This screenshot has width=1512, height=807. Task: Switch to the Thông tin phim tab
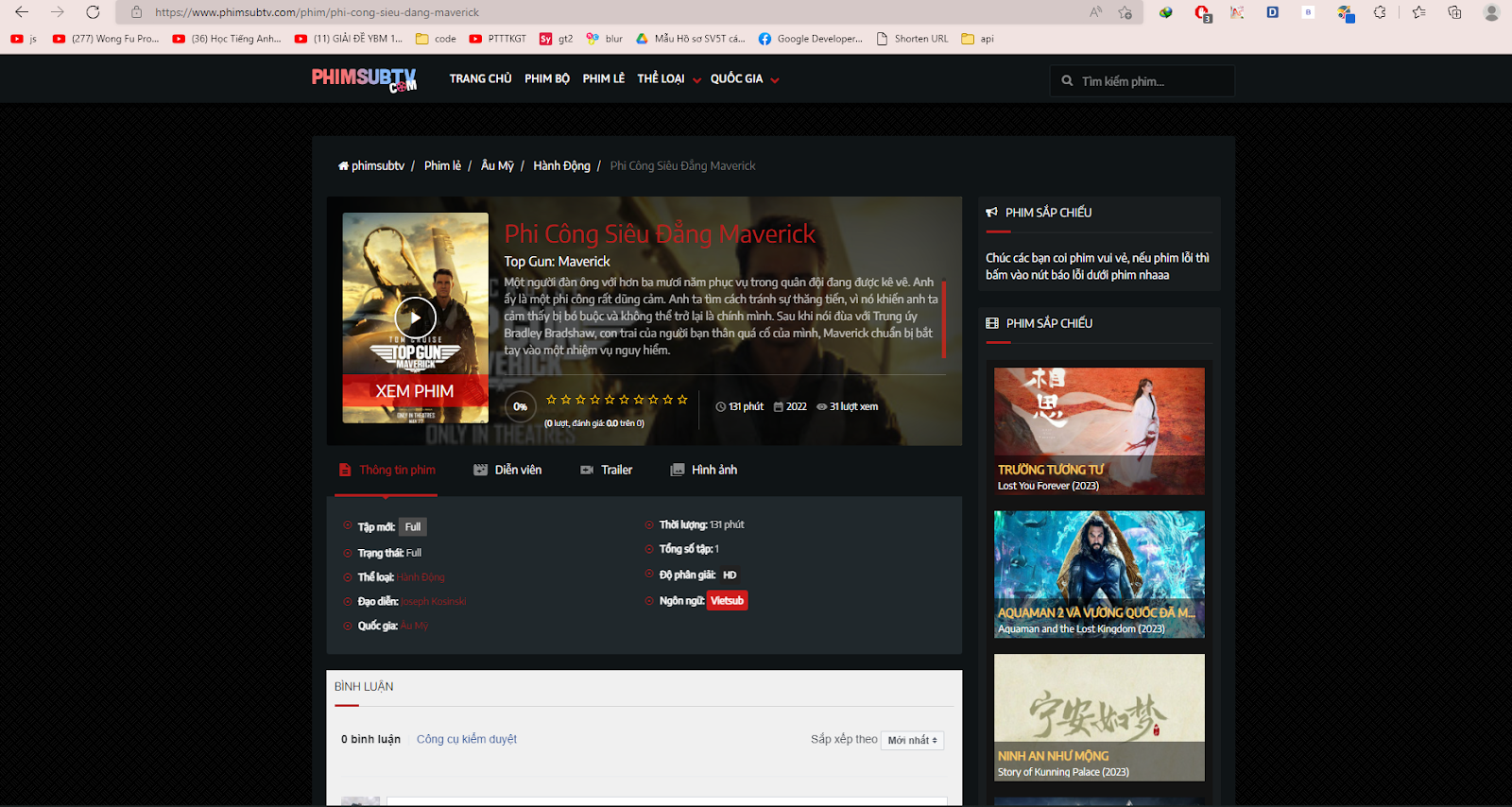[387, 470]
